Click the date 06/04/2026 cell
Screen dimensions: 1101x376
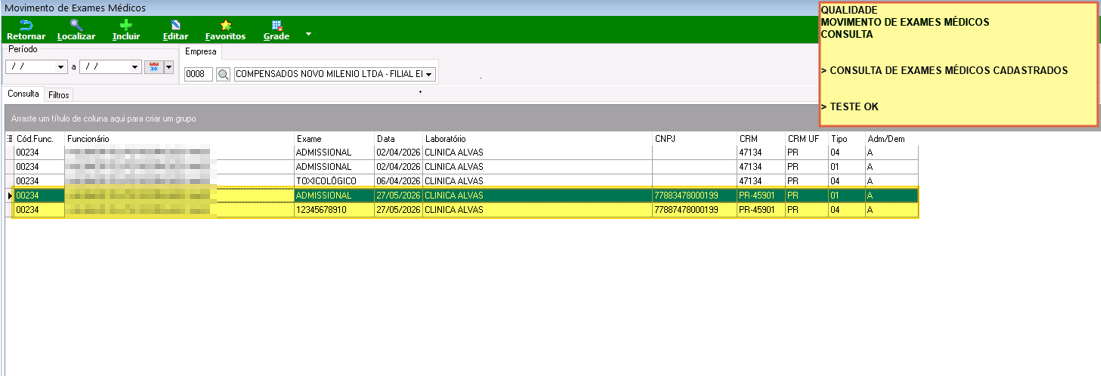398,181
